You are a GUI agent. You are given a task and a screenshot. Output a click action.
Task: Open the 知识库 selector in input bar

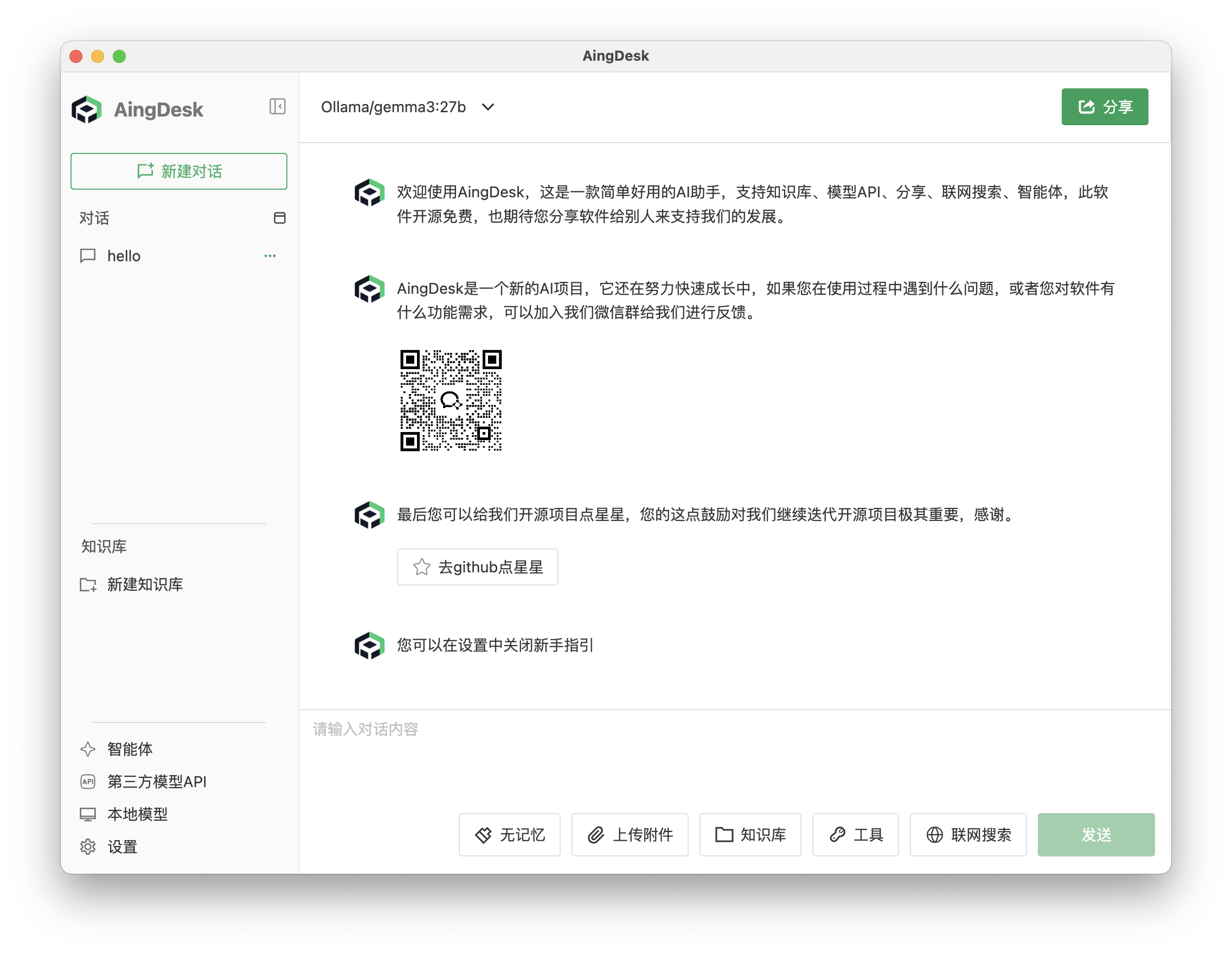click(x=750, y=834)
